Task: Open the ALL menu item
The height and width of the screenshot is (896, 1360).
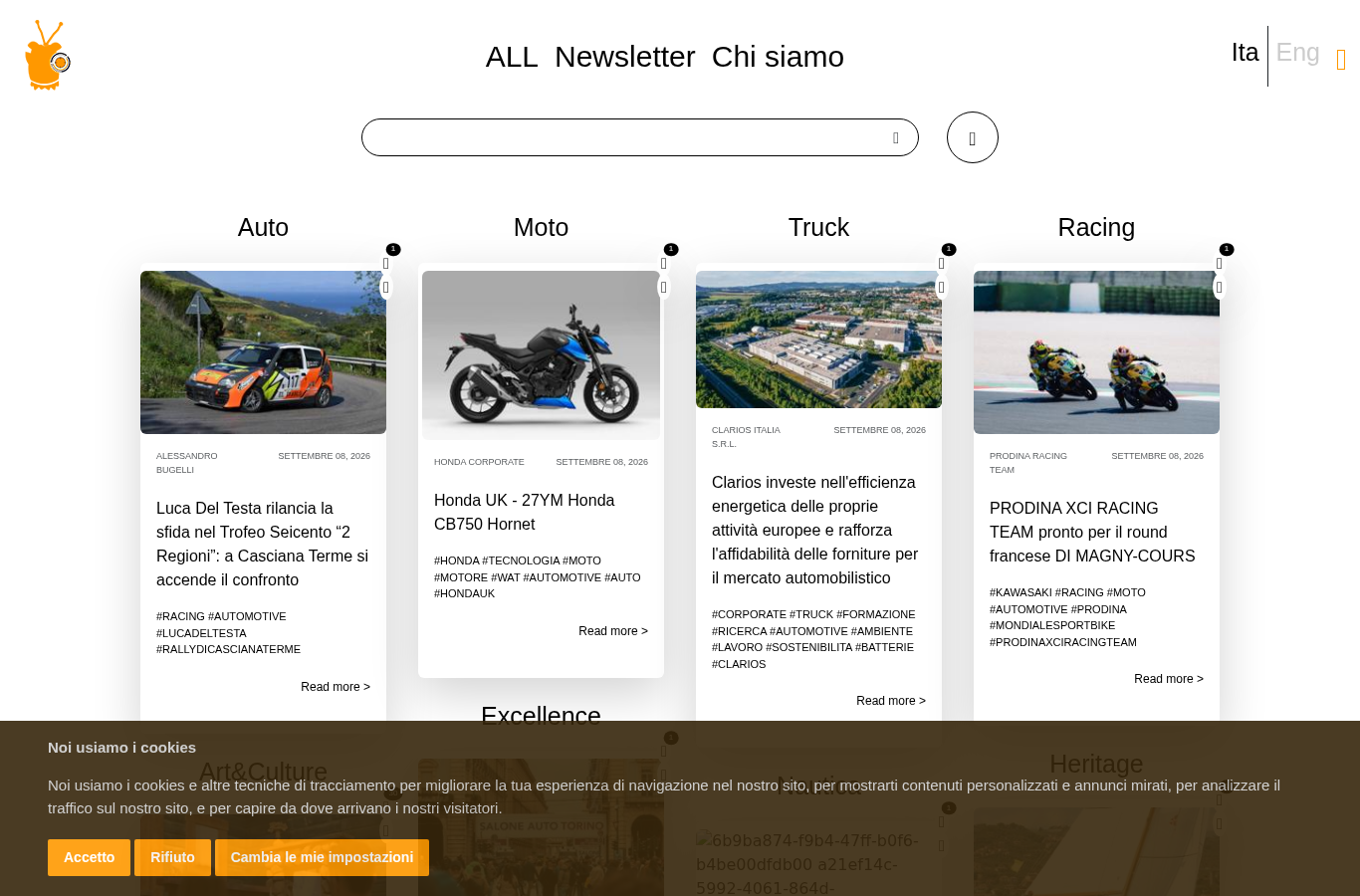Action: 512,57
